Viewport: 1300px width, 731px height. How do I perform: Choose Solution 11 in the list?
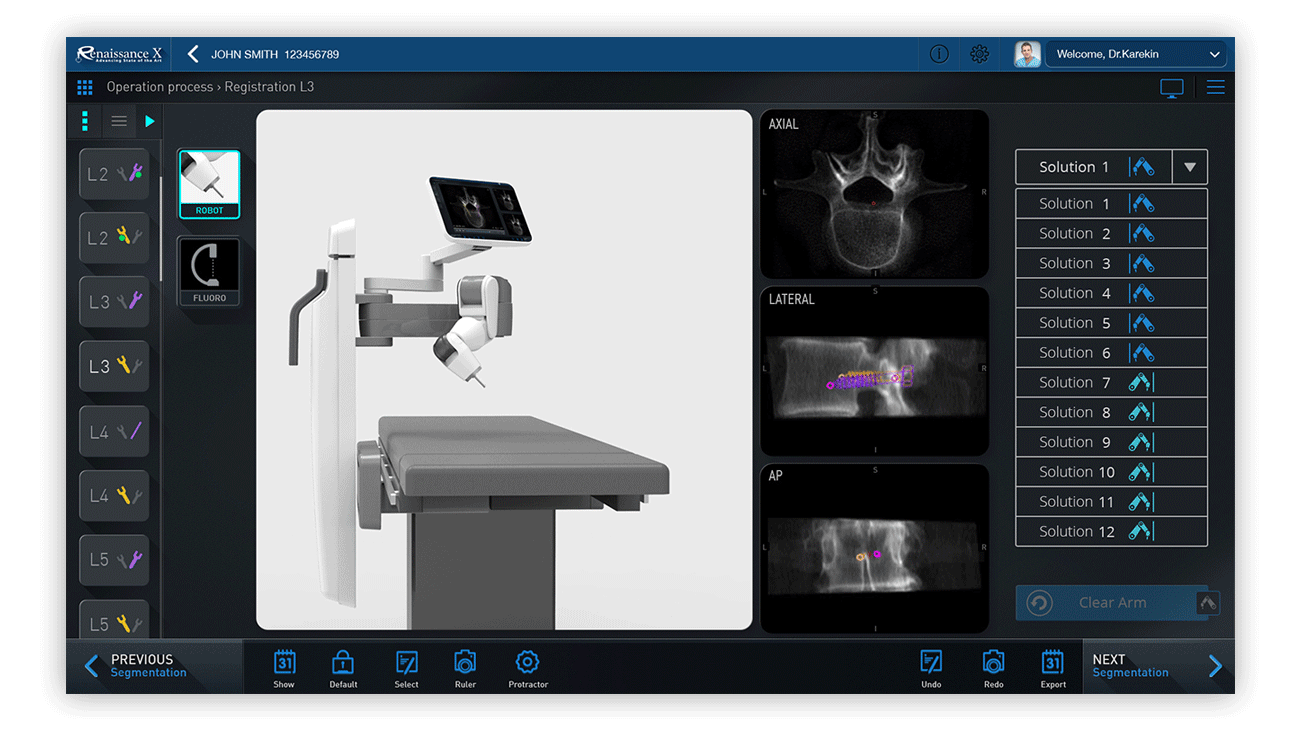pyautogui.click(x=1111, y=501)
